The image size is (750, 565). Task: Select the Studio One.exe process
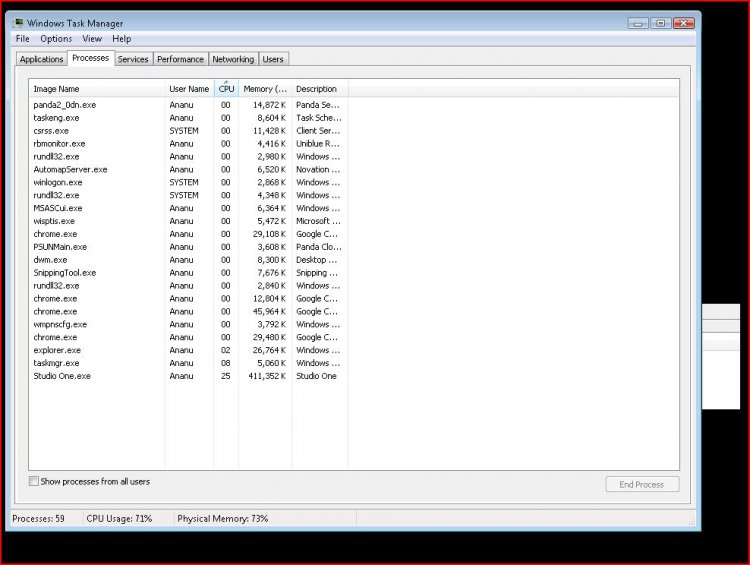[x=188, y=376]
